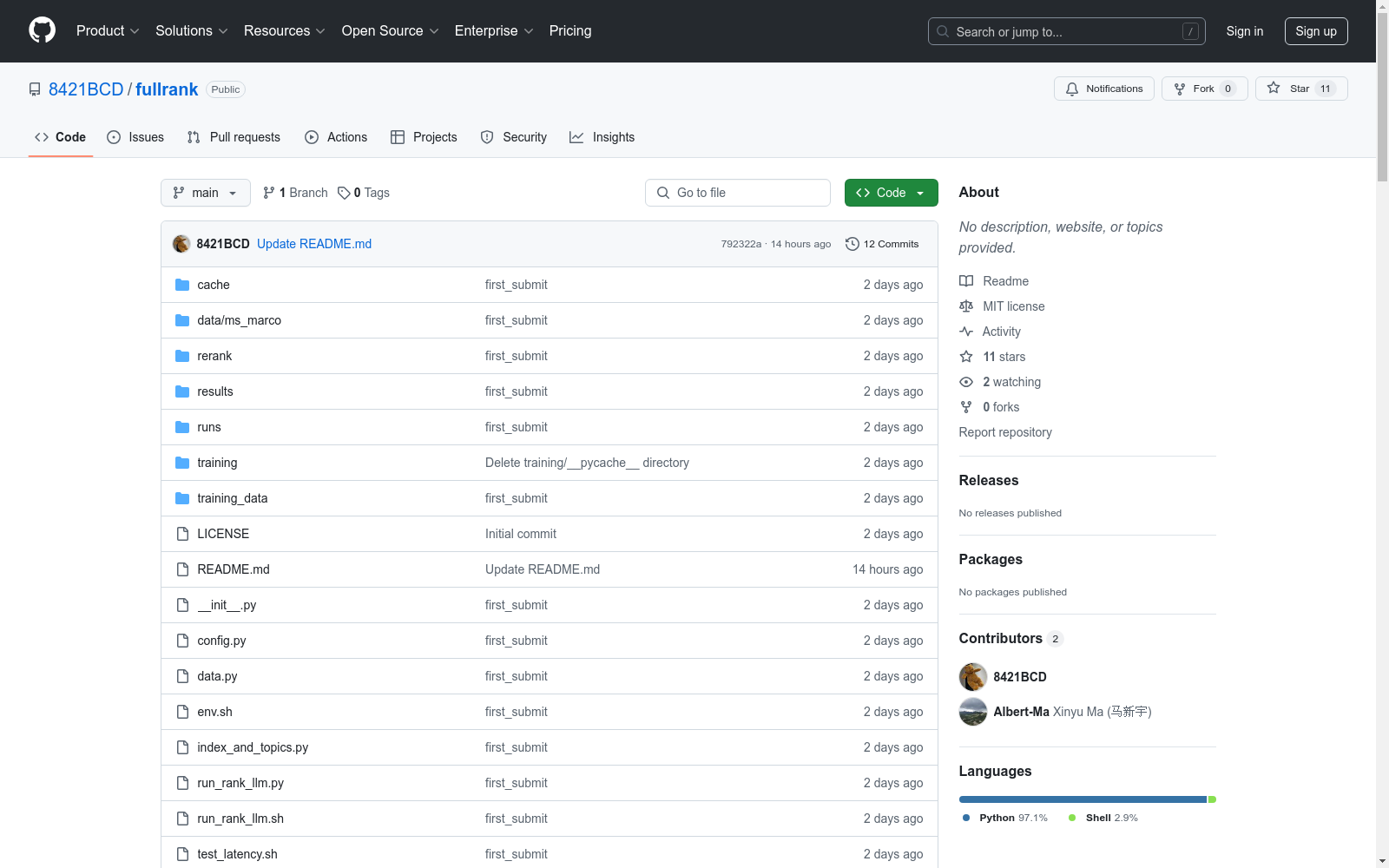Viewport: 1389px width, 868px height.
Task: Click the file icon for README.md
Action: (182, 569)
